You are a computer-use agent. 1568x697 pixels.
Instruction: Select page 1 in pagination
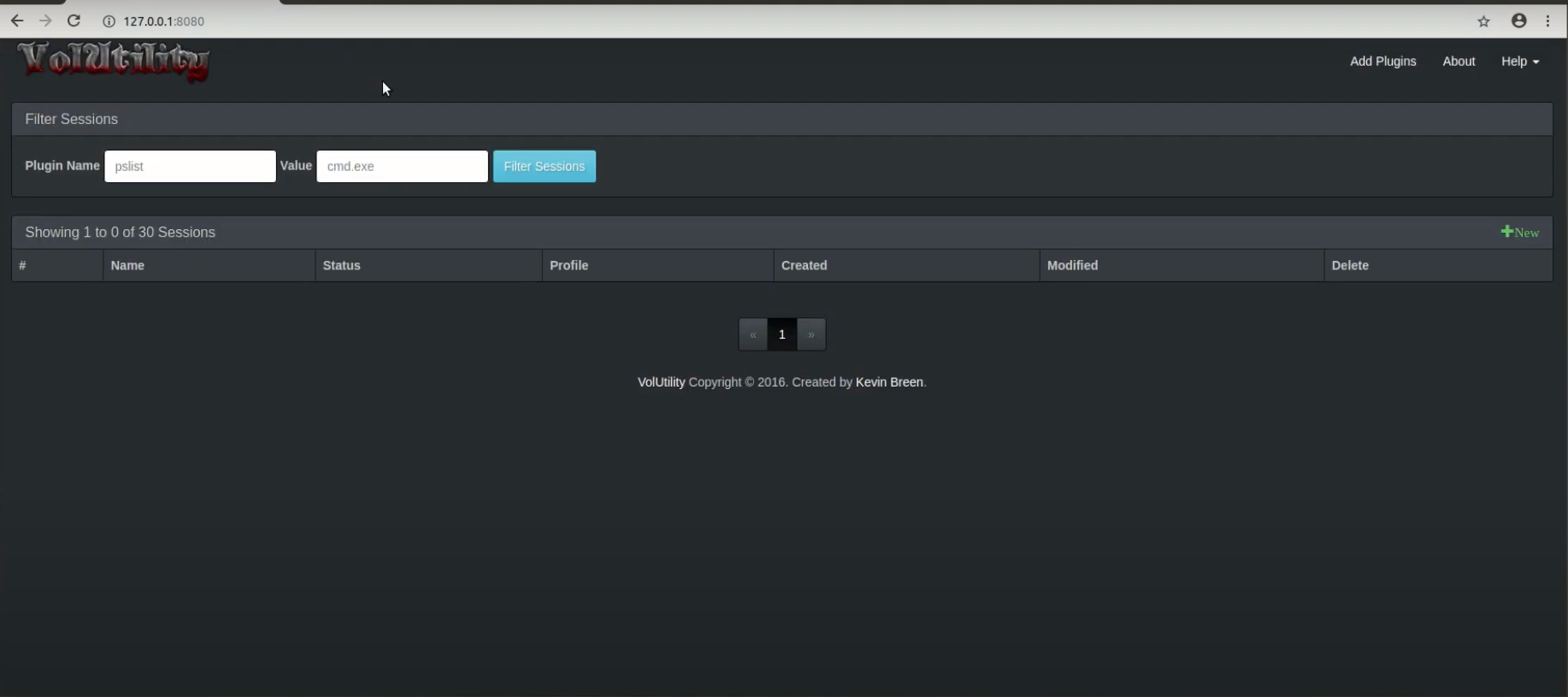781,334
